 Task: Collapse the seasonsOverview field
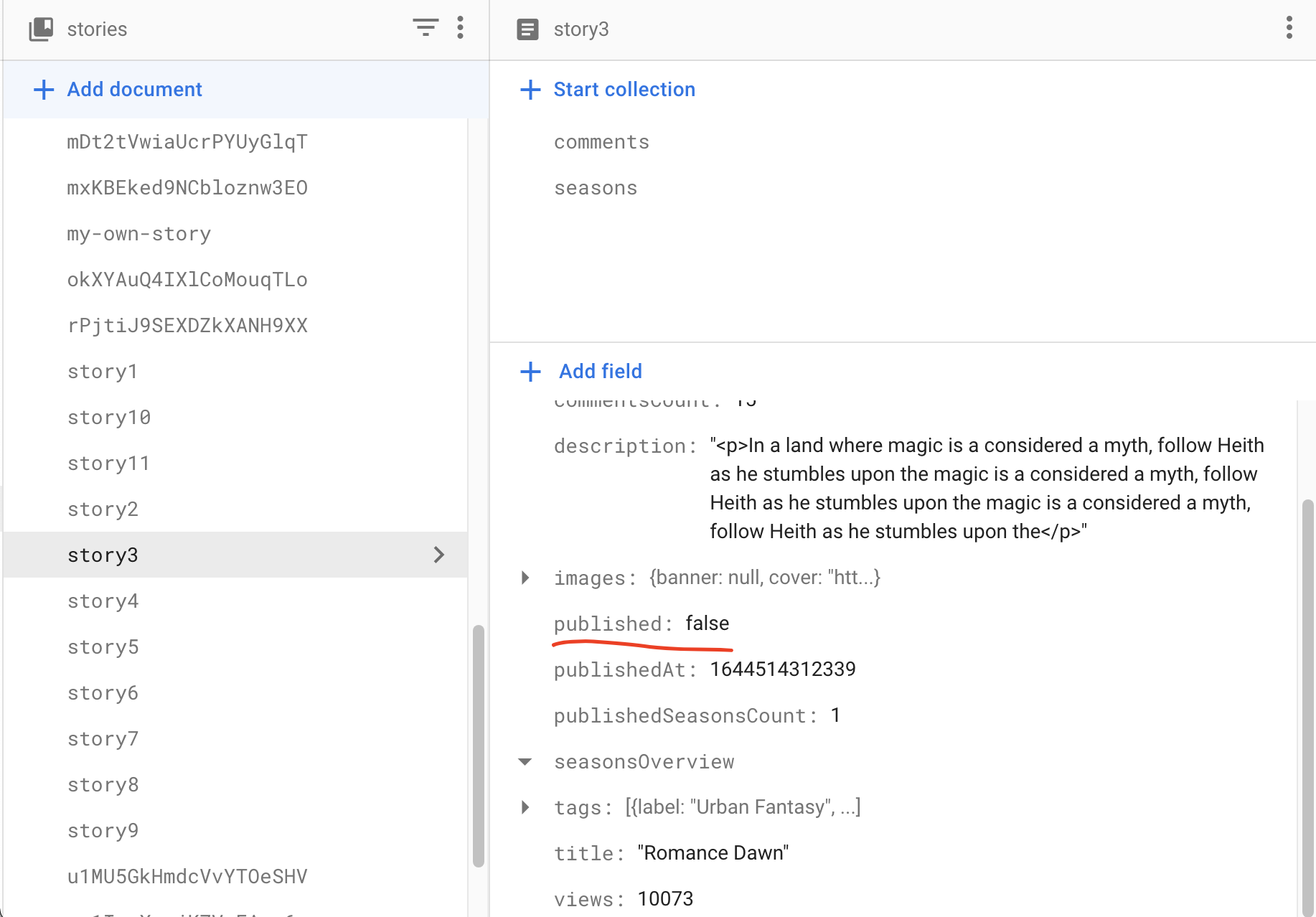525,762
